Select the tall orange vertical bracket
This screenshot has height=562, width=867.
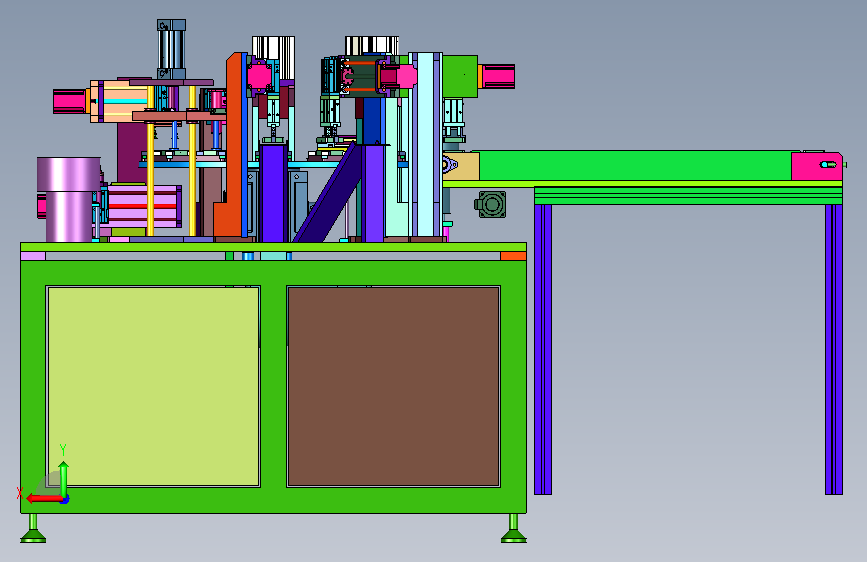click(231, 145)
